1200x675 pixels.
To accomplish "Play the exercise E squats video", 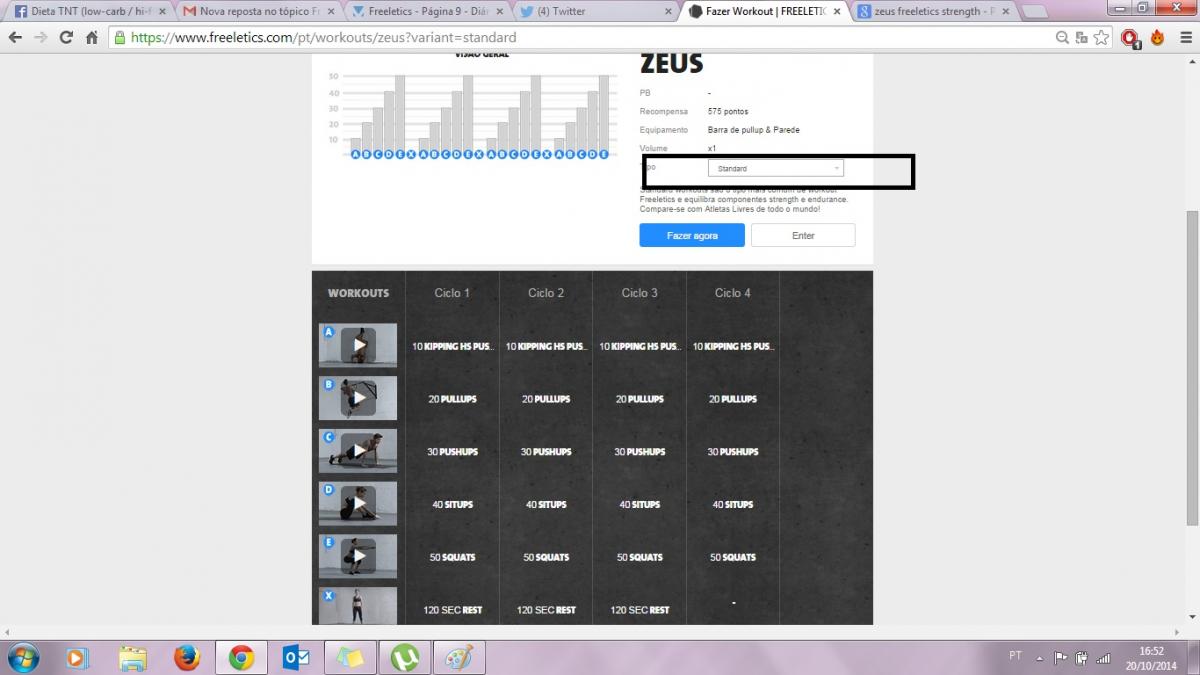I will [x=358, y=557].
